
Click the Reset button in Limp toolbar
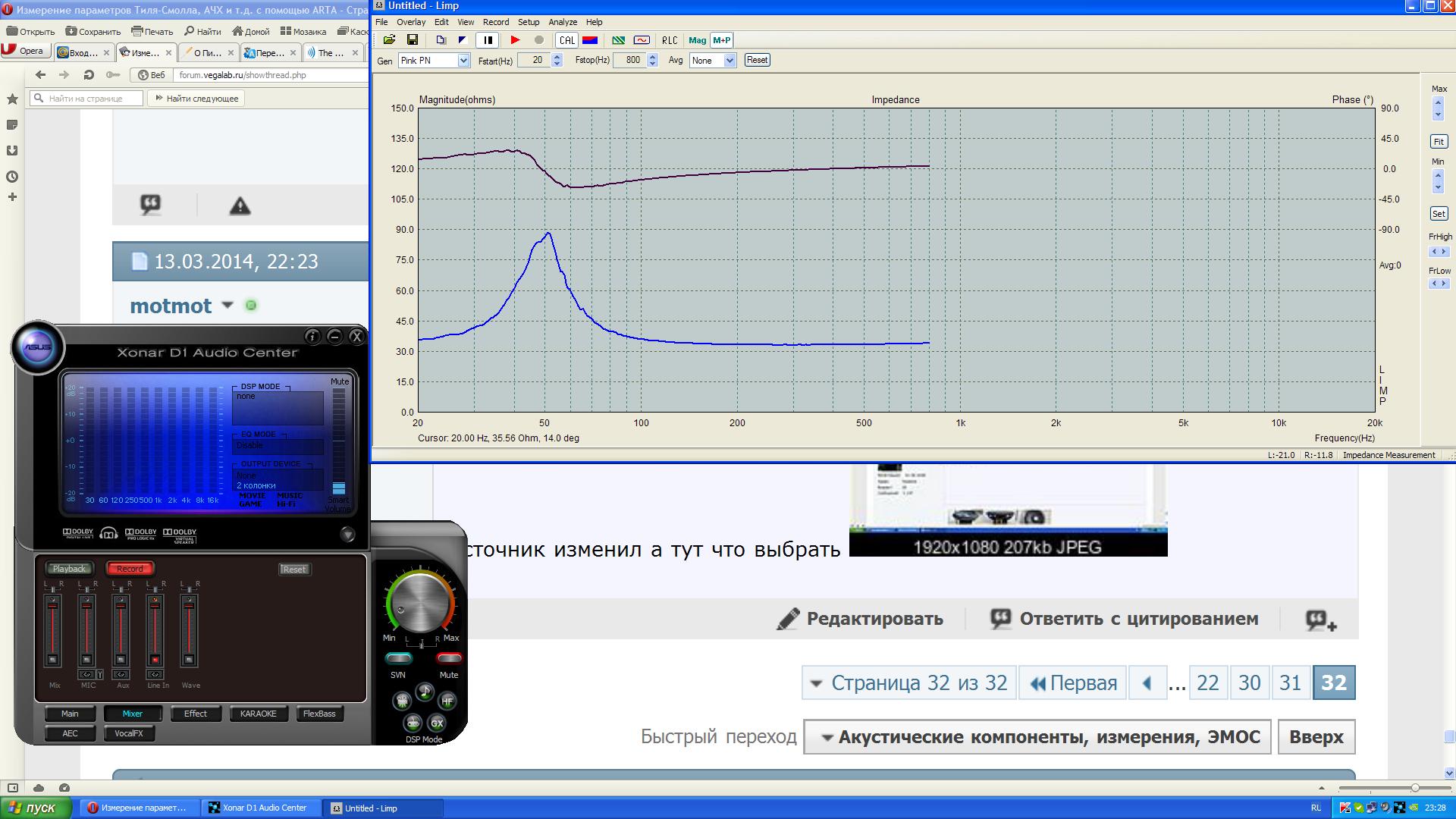tap(757, 60)
